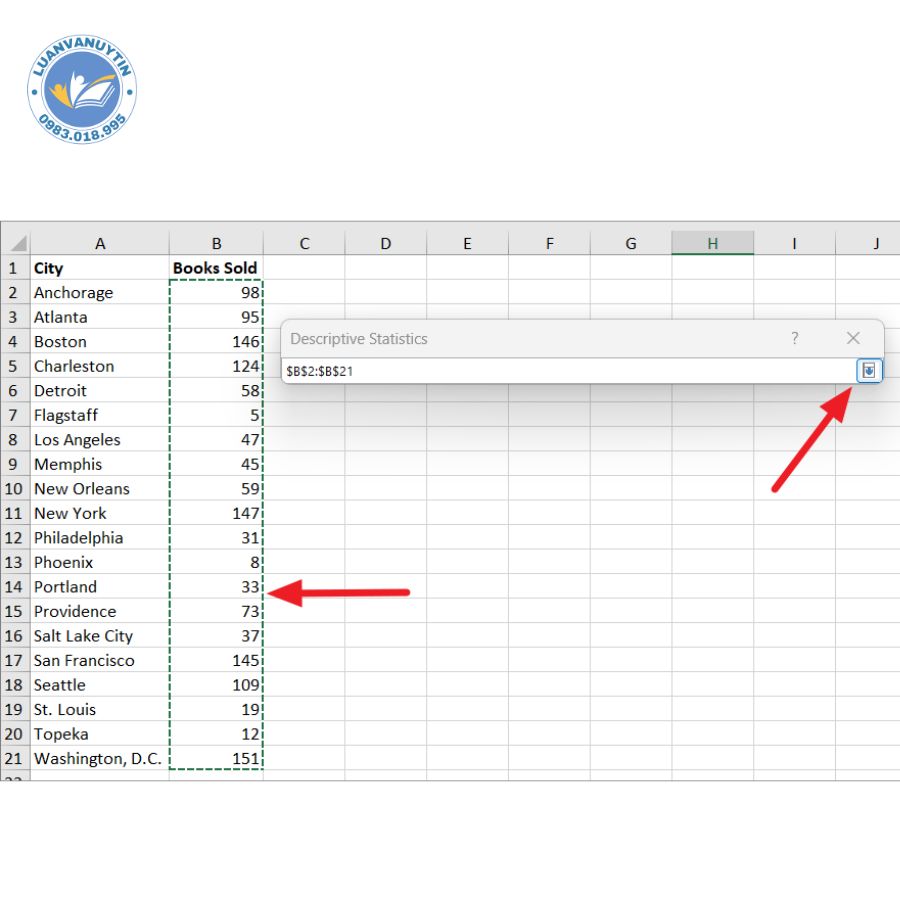This screenshot has width=900, height=900.
Task: Select row 1 header
Action: pyautogui.click(x=15, y=268)
